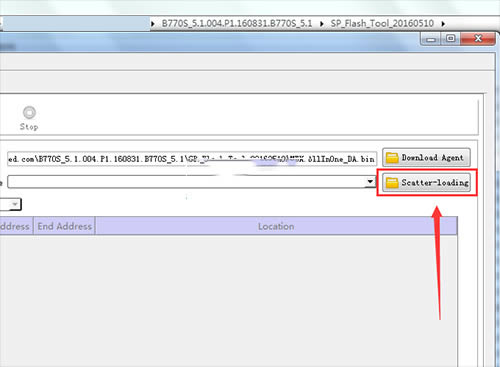The width and height of the screenshot is (500, 367).
Task: Click the Download Agent path field
Action: point(192,159)
